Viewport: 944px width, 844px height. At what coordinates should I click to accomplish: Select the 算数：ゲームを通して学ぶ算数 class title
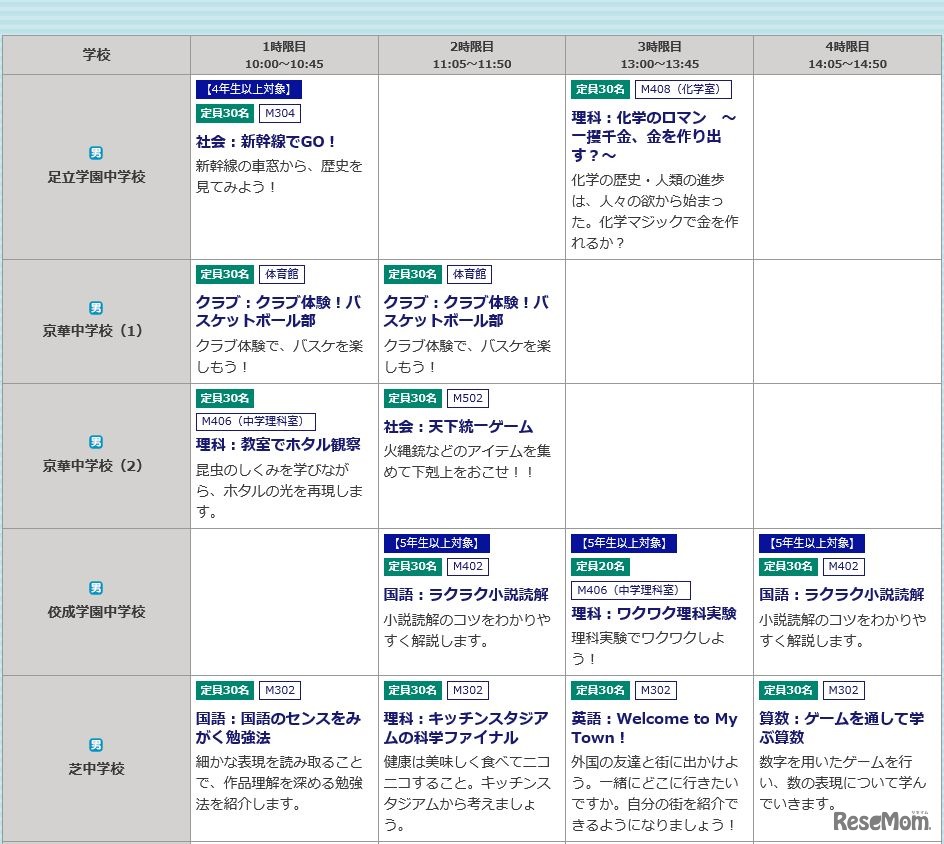(841, 727)
